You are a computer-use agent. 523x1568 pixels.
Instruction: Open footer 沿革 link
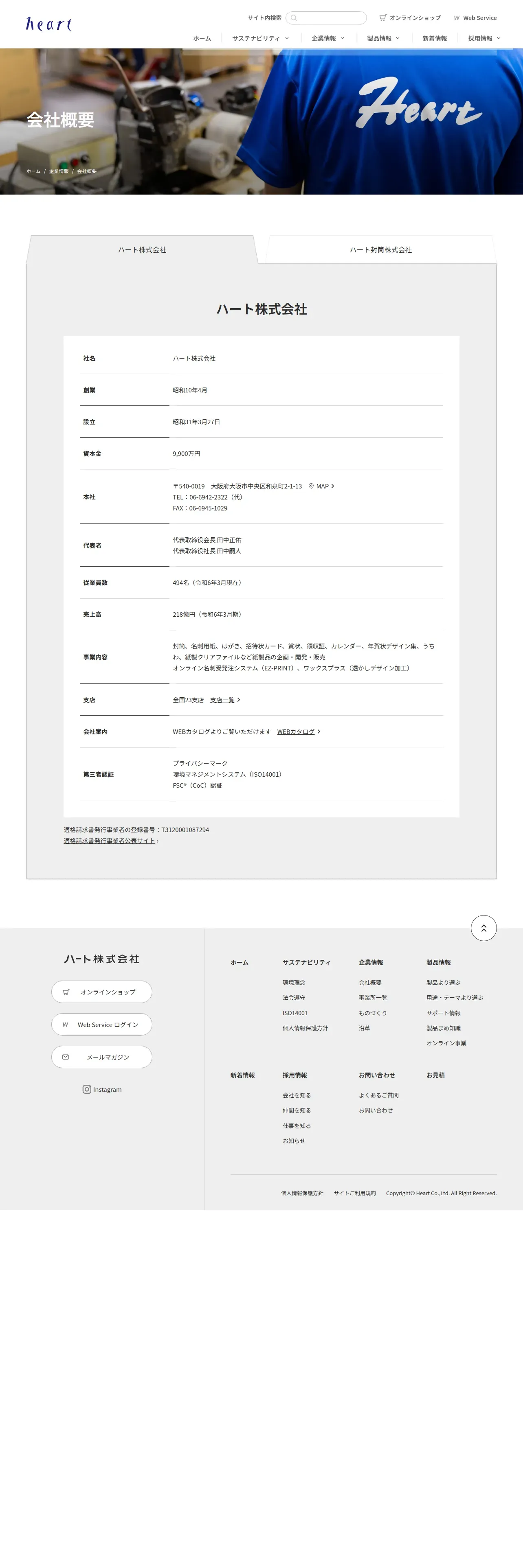364,1028
